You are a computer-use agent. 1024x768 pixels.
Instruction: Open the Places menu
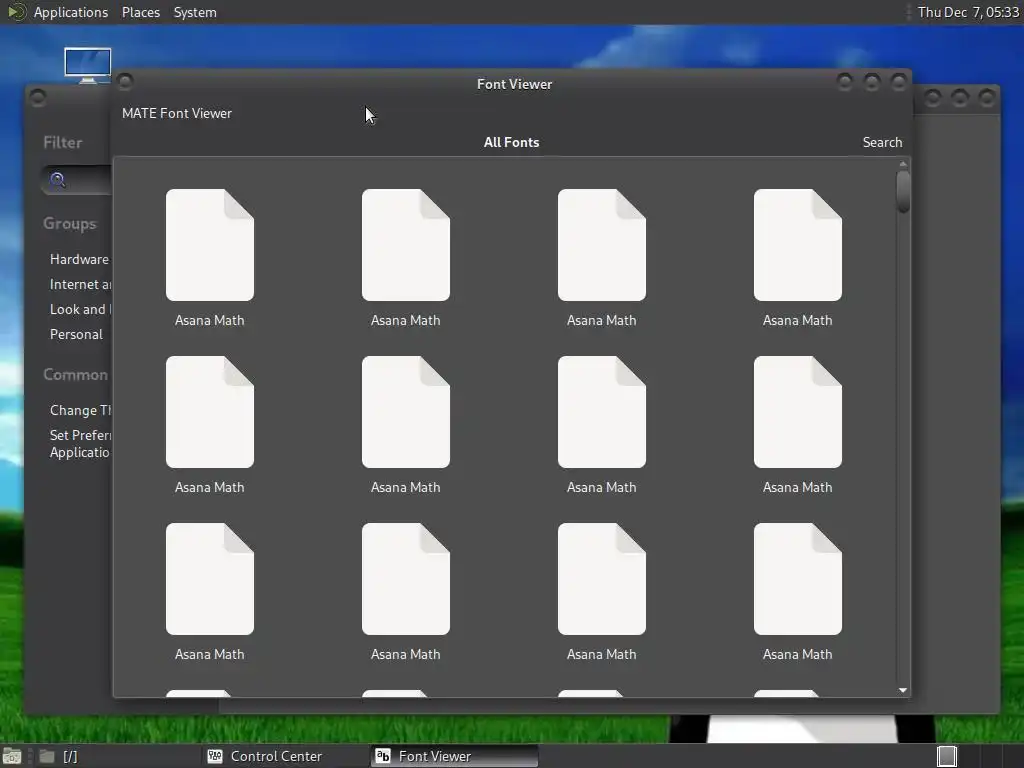(140, 12)
